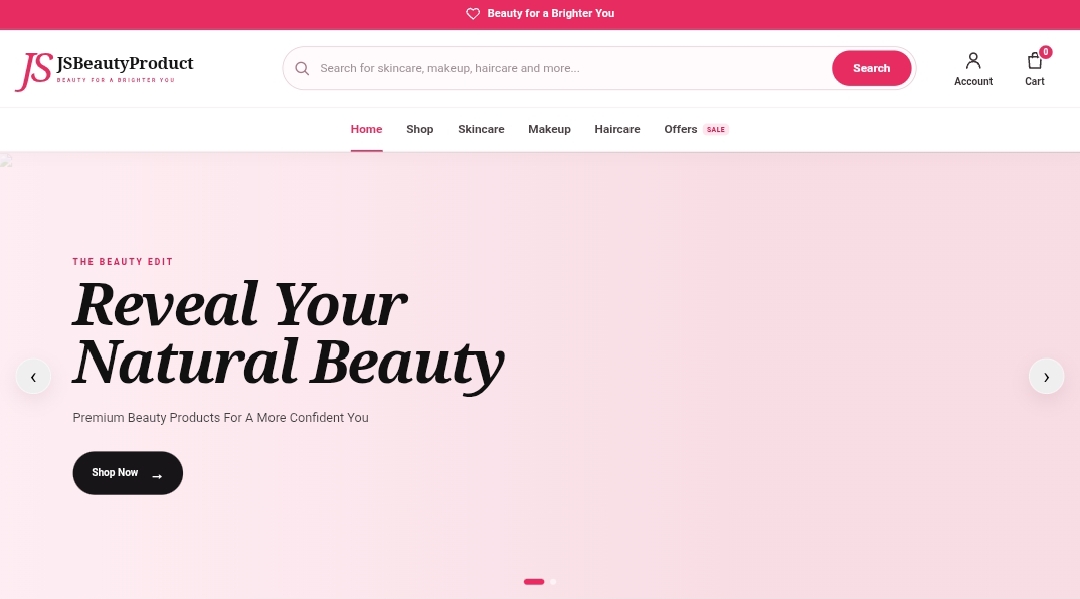Go to the previous hero slide
The image size is (1080, 599).
[x=33, y=377]
